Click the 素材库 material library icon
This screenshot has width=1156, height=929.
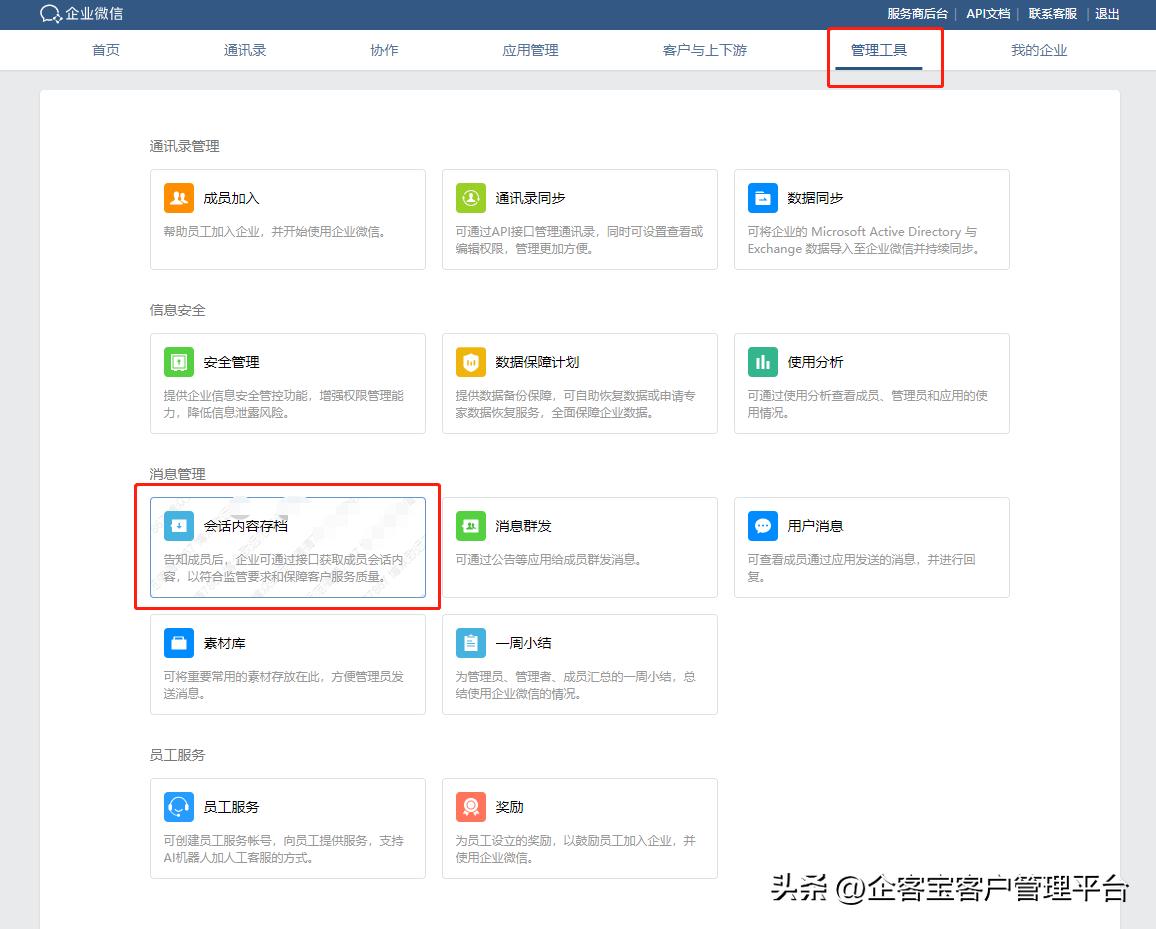(178, 643)
